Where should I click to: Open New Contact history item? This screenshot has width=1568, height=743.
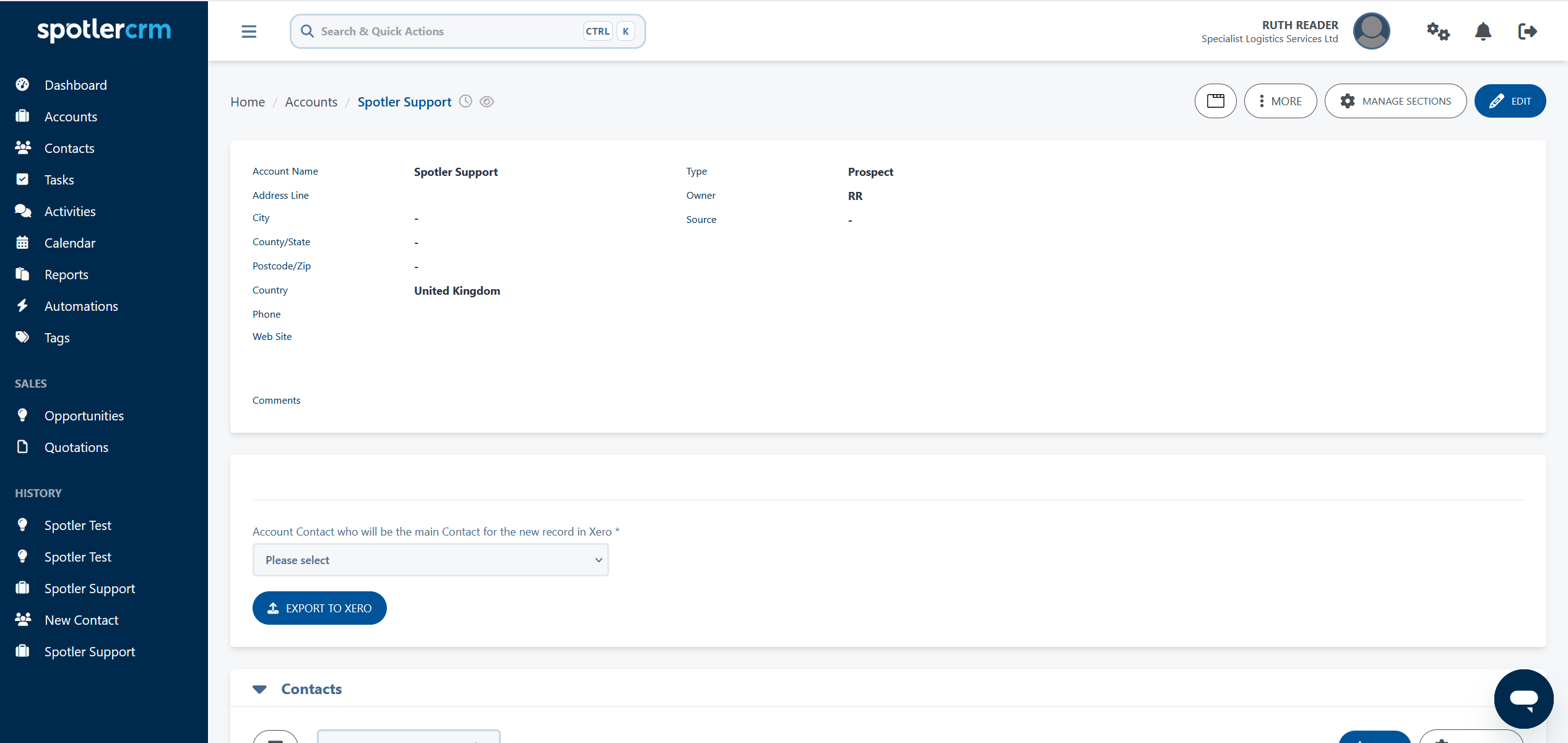click(x=81, y=620)
